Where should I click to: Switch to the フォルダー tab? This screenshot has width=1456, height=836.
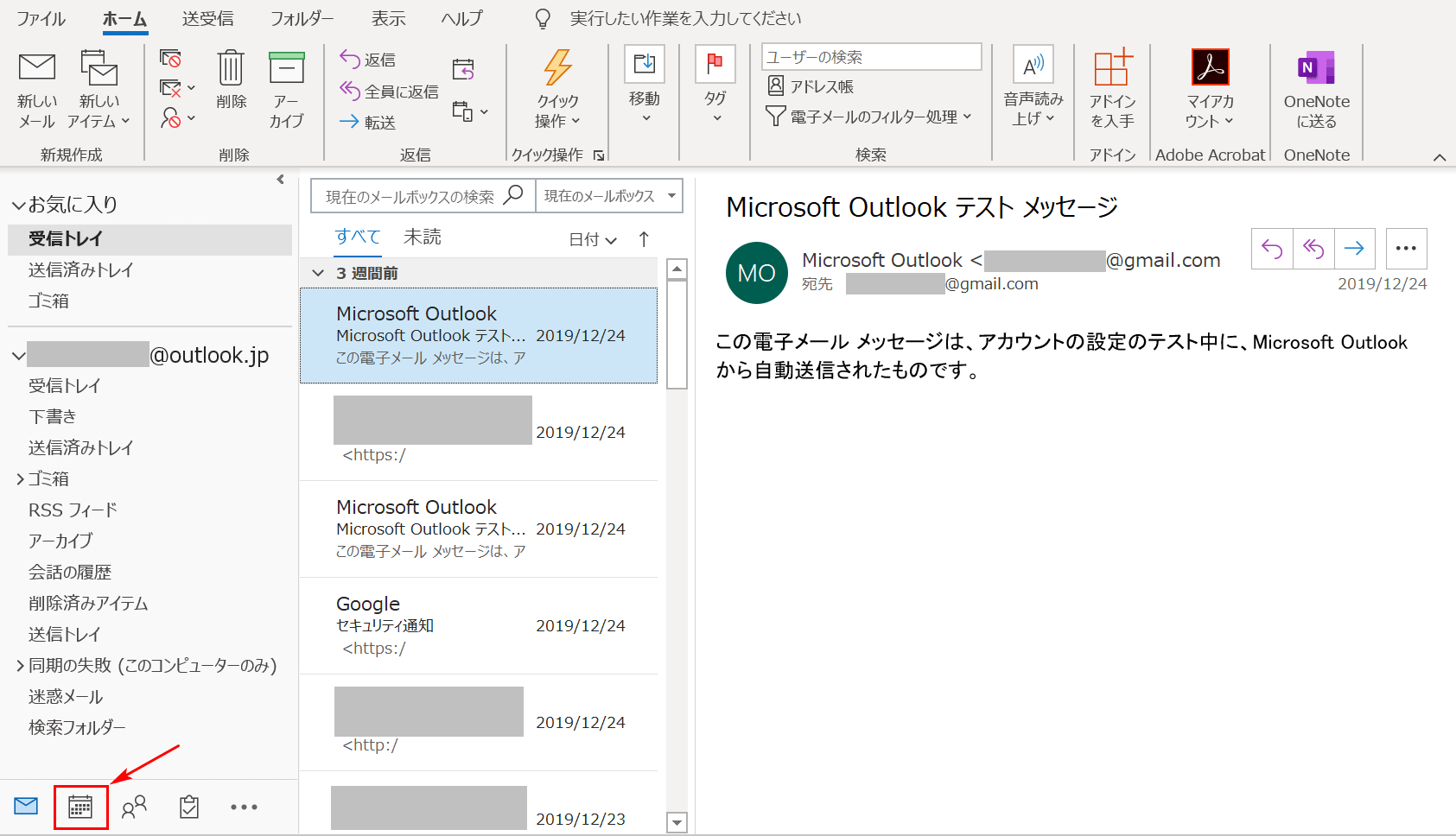click(x=302, y=18)
